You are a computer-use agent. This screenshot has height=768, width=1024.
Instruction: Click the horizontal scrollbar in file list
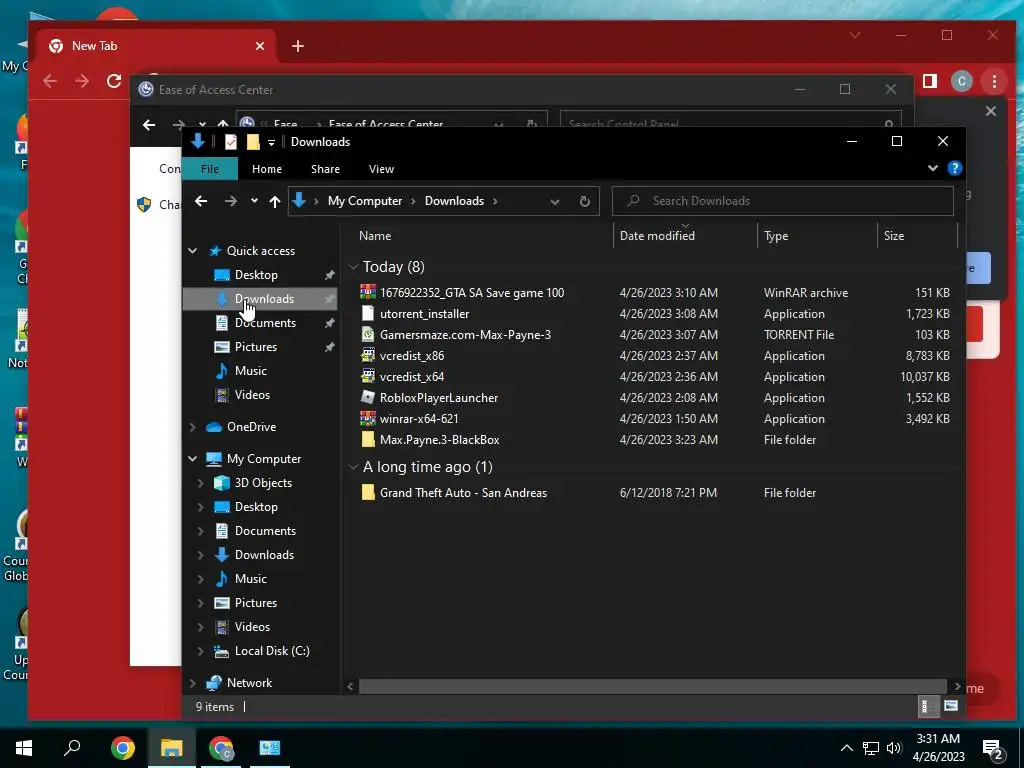click(x=652, y=686)
